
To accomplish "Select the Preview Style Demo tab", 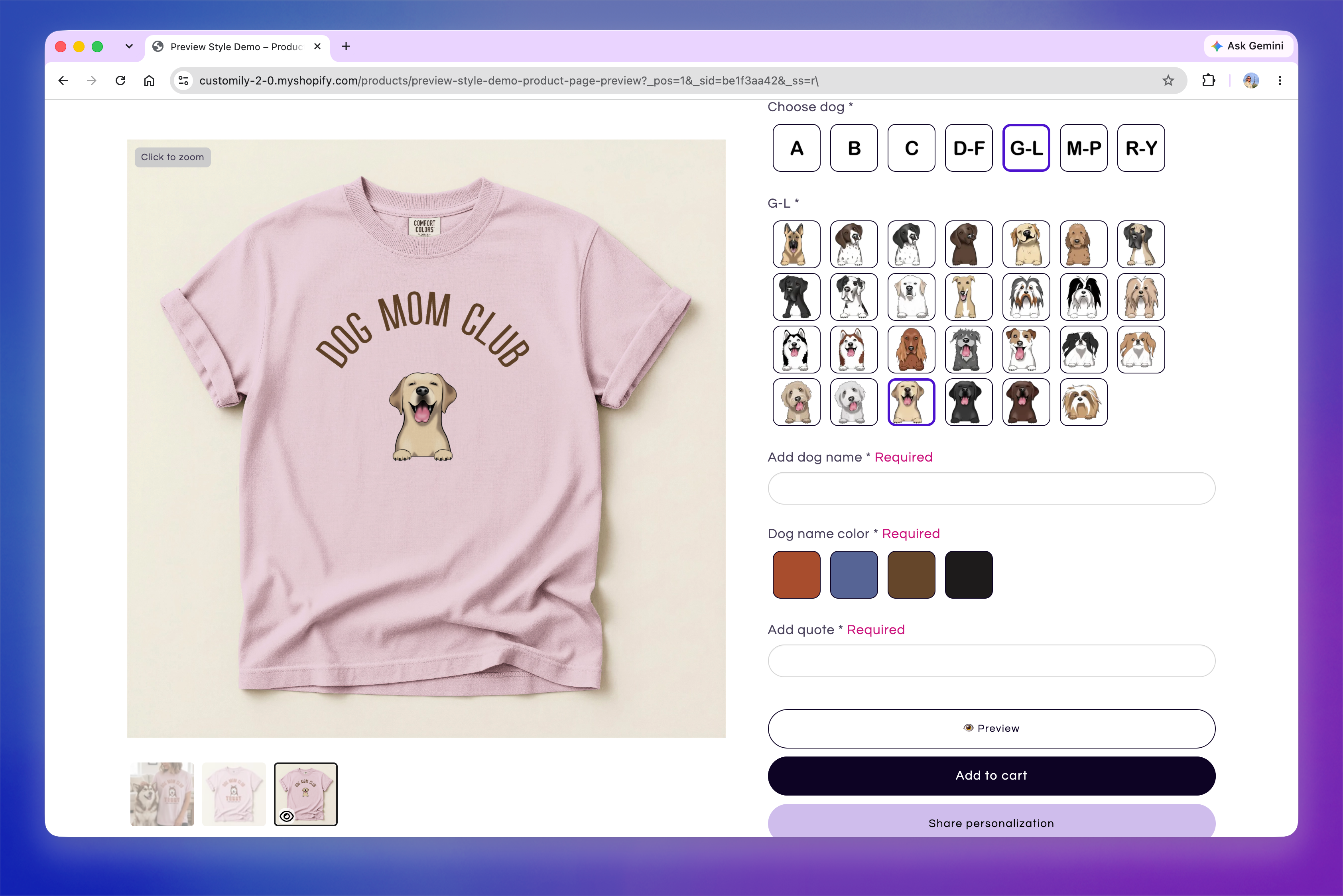I will [237, 46].
